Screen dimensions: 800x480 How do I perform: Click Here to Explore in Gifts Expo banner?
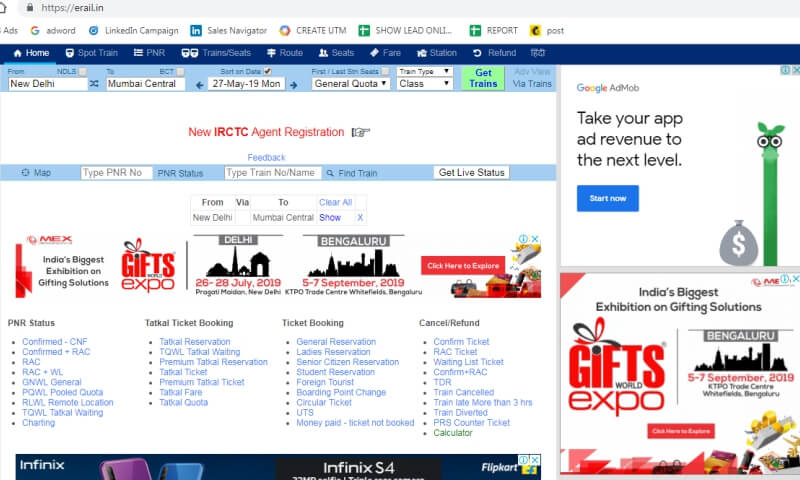tap(463, 266)
